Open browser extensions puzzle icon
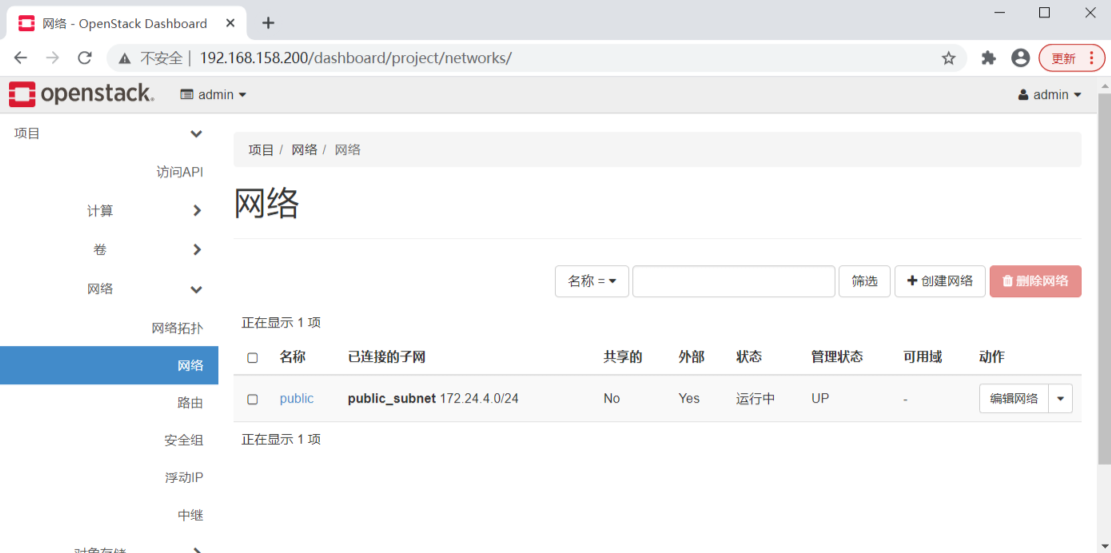1111x553 pixels. coord(988,58)
